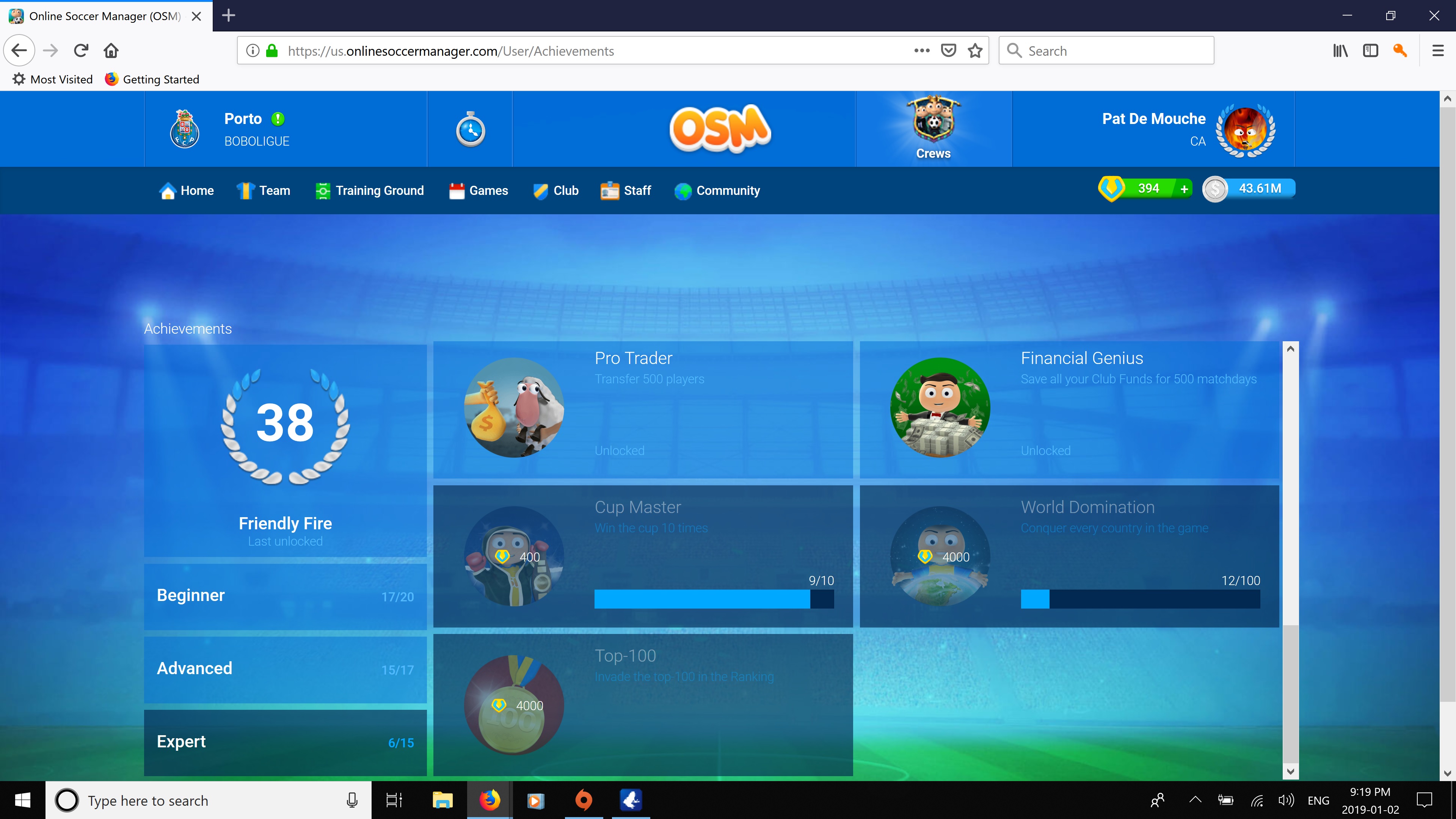The height and width of the screenshot is (819, 1456).
Task: Click the World Domination achievement image
Action: [x=940, y=556]
